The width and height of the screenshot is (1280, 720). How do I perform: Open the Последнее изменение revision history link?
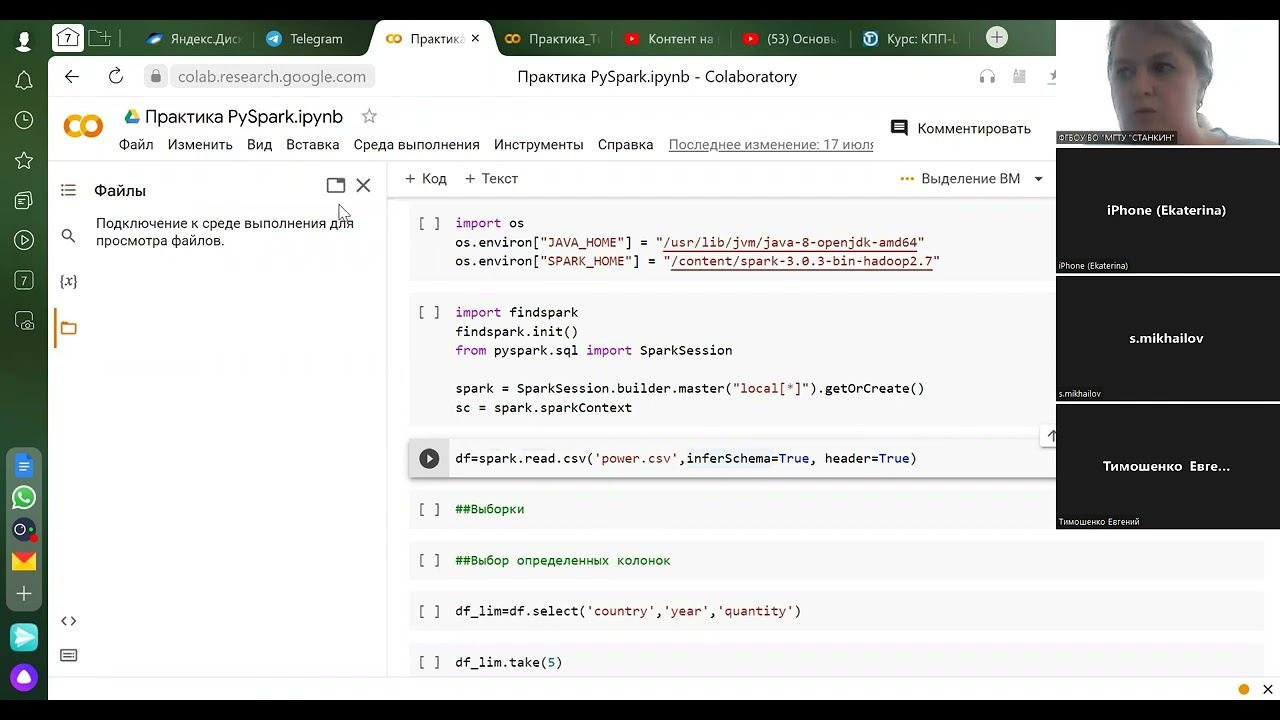pyautogui.click(x=771, y=145)
